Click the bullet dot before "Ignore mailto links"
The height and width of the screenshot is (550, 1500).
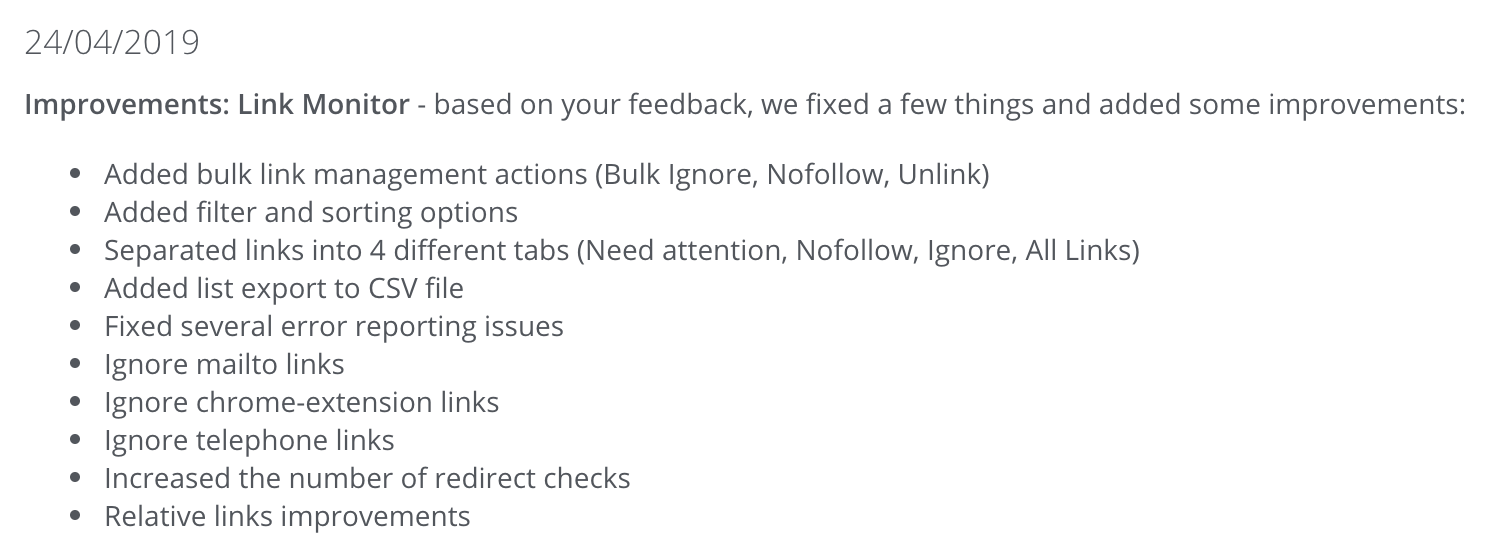tap(75, 366)
